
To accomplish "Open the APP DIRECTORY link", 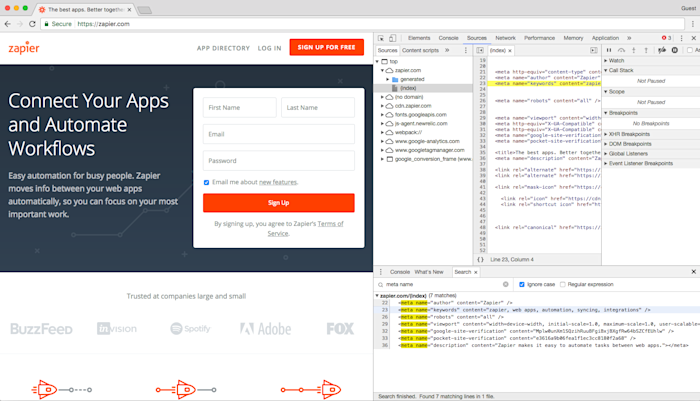I will pos(223,48).
